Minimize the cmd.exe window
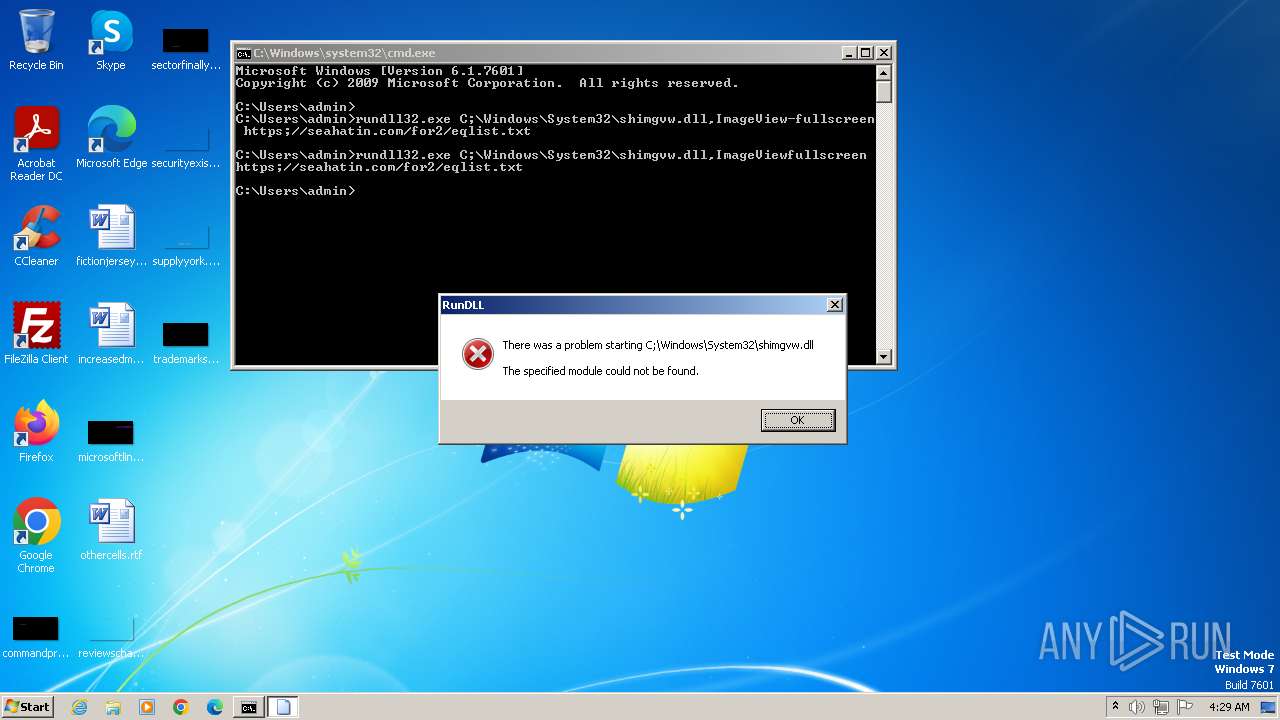Viewport: 1280px width, 720px height. (849, 53)
